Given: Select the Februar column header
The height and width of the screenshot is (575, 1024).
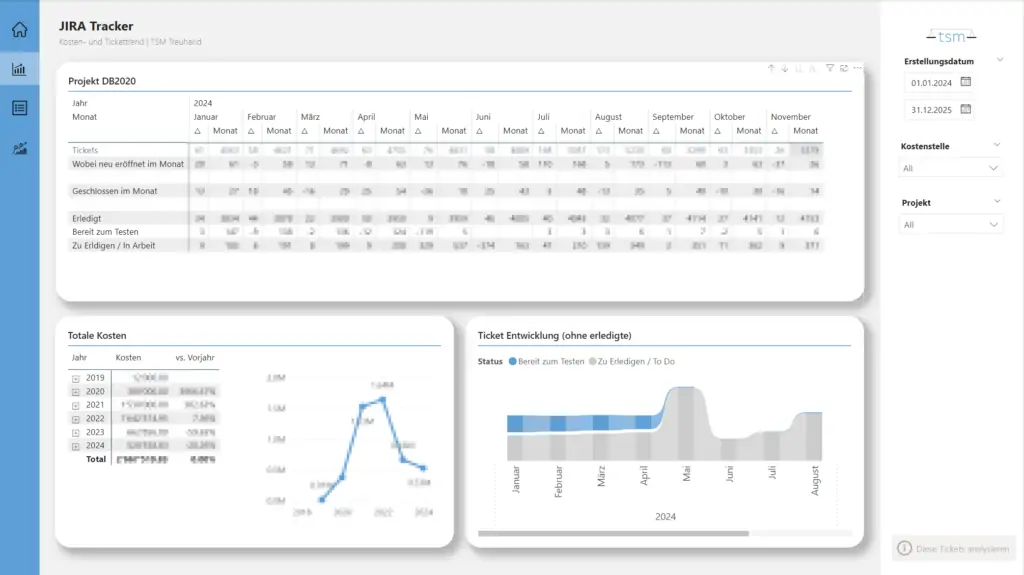Looking at the screenshot, I should point(261,117).
